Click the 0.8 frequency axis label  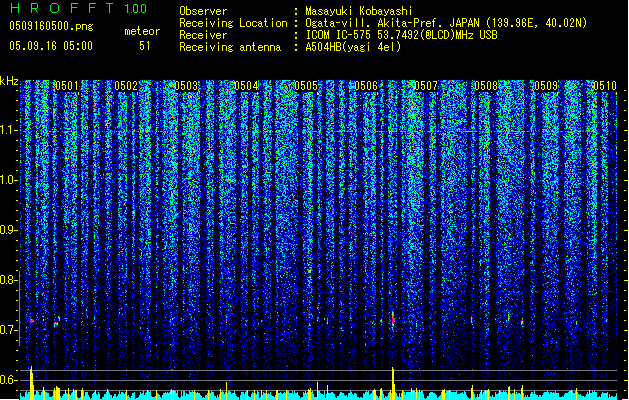click(x=8, y=280)
